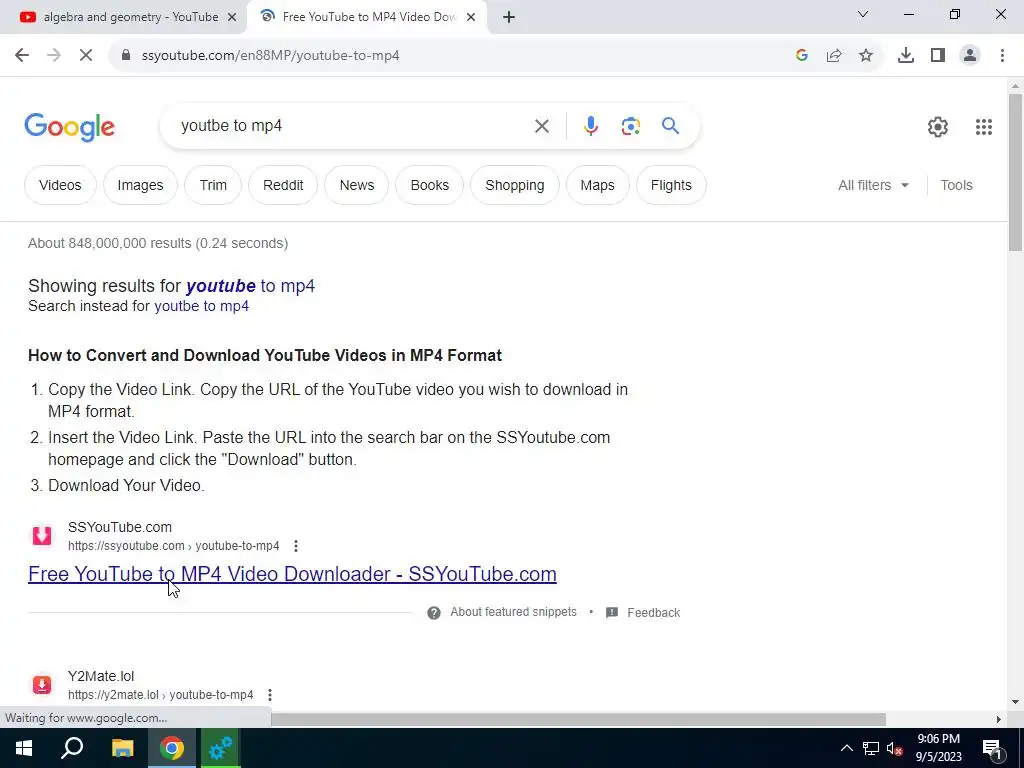Viewport: 1024px width, 768px height.
Task: Click the SSYouTube.com site name
Action: point(120,527)
